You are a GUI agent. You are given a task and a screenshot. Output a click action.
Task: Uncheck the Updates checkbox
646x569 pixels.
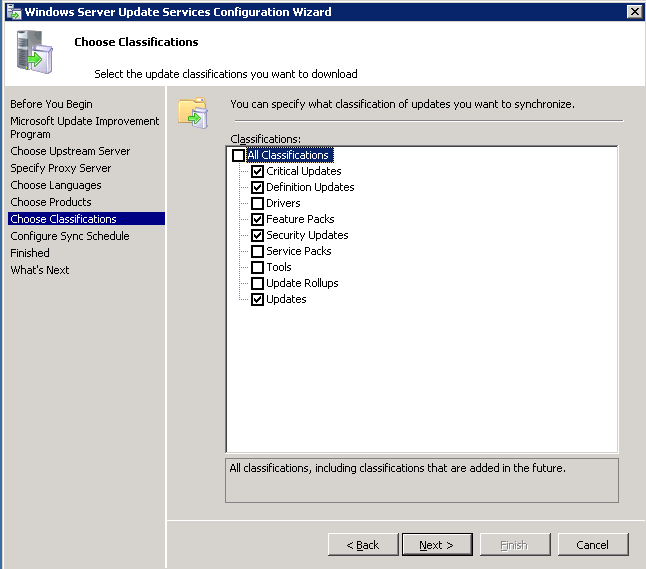click(257, 300)
